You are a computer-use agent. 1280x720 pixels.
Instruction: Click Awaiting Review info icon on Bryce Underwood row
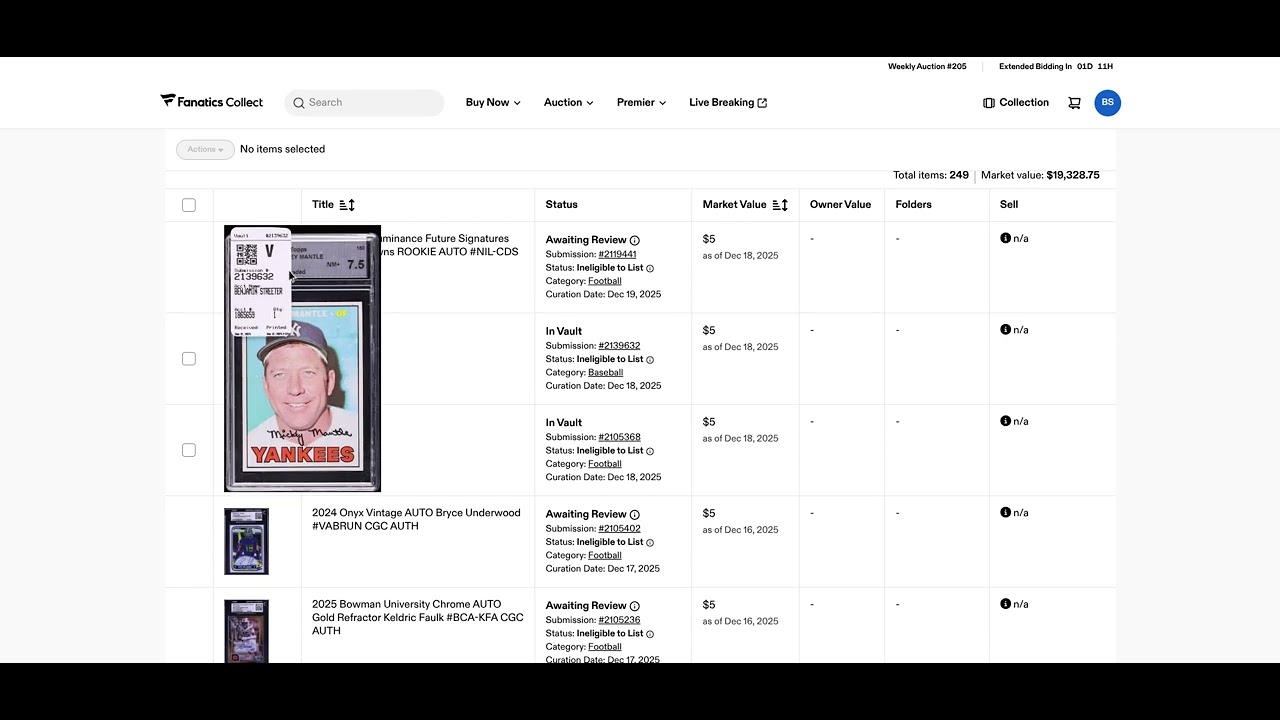pyautogui.click(x=635, y=515)
